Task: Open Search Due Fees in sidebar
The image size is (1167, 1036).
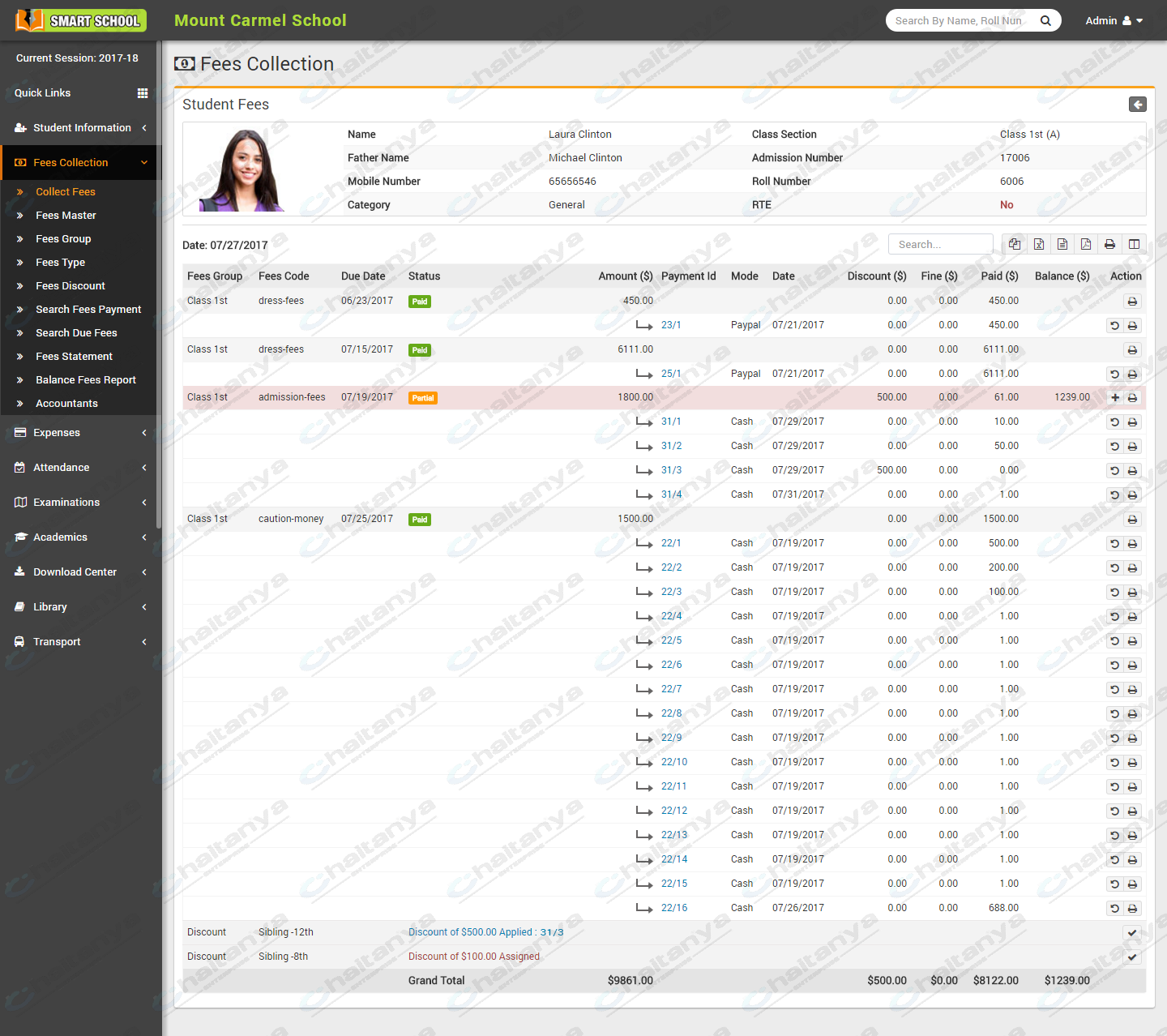Action: click(x=76, y=333)
